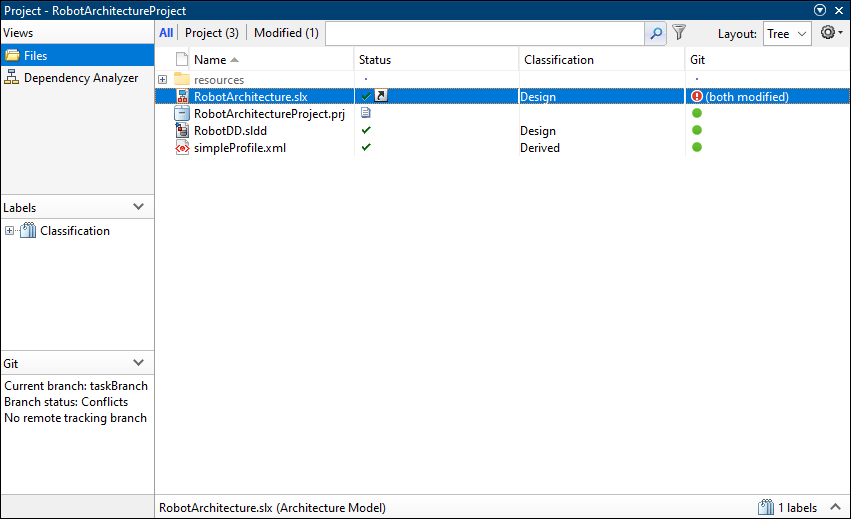Click the search magnifier icon
The height and width of the screenshot is (519, 851).
[x=656, y=33]
